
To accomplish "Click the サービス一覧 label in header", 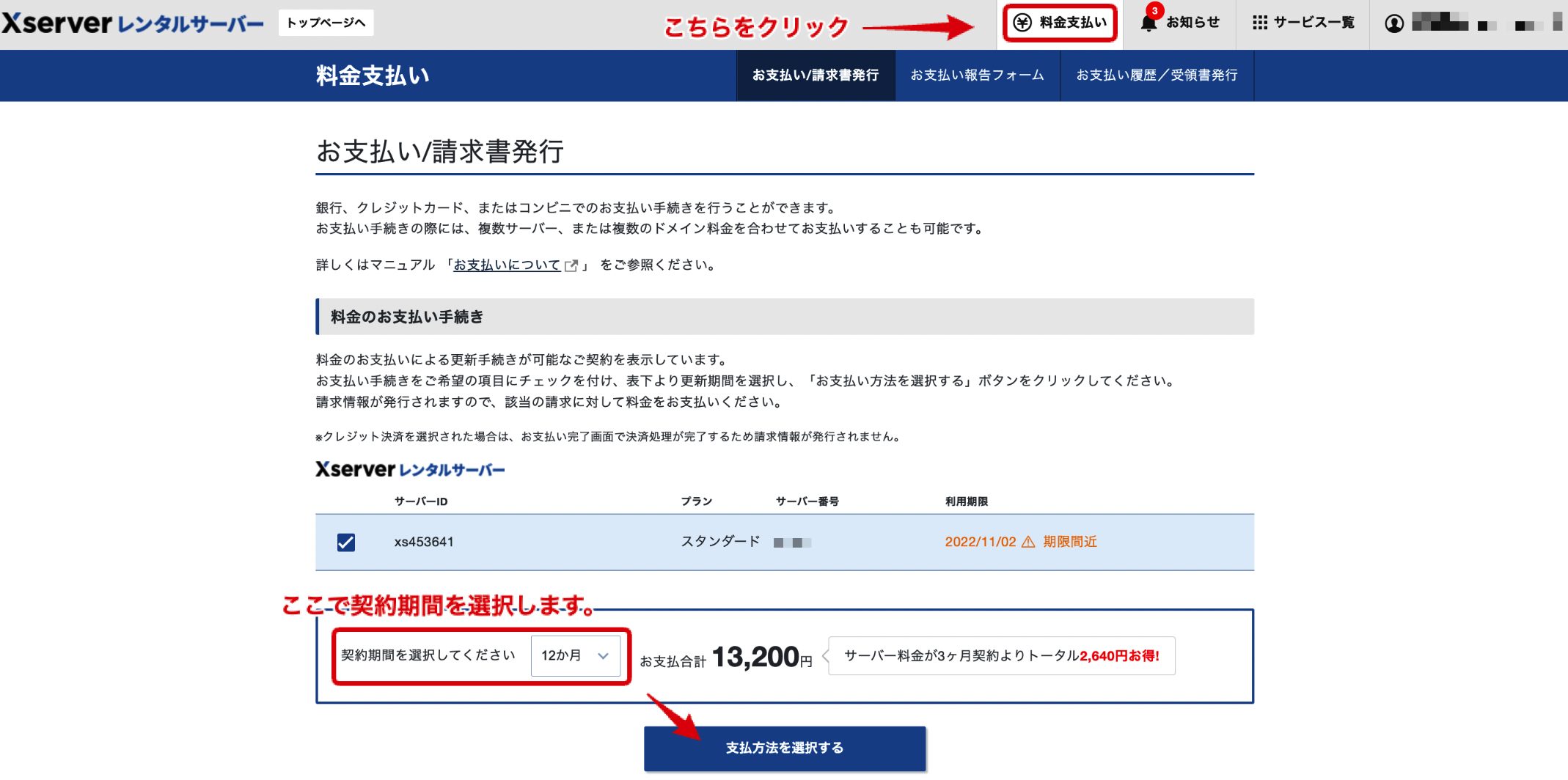I will [x=1314, y=23].
